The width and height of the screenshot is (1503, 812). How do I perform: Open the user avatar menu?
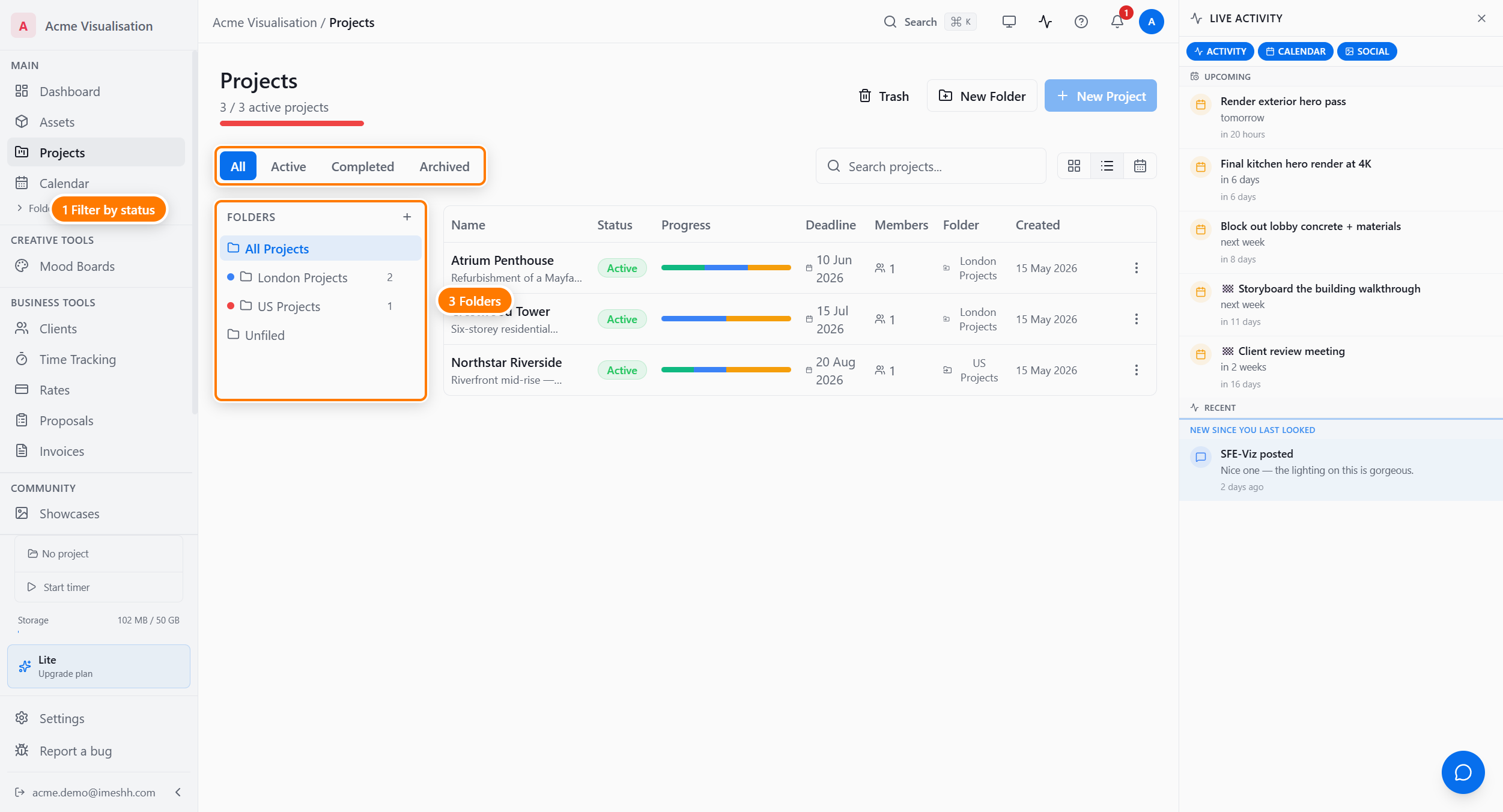pos(1152,22)
